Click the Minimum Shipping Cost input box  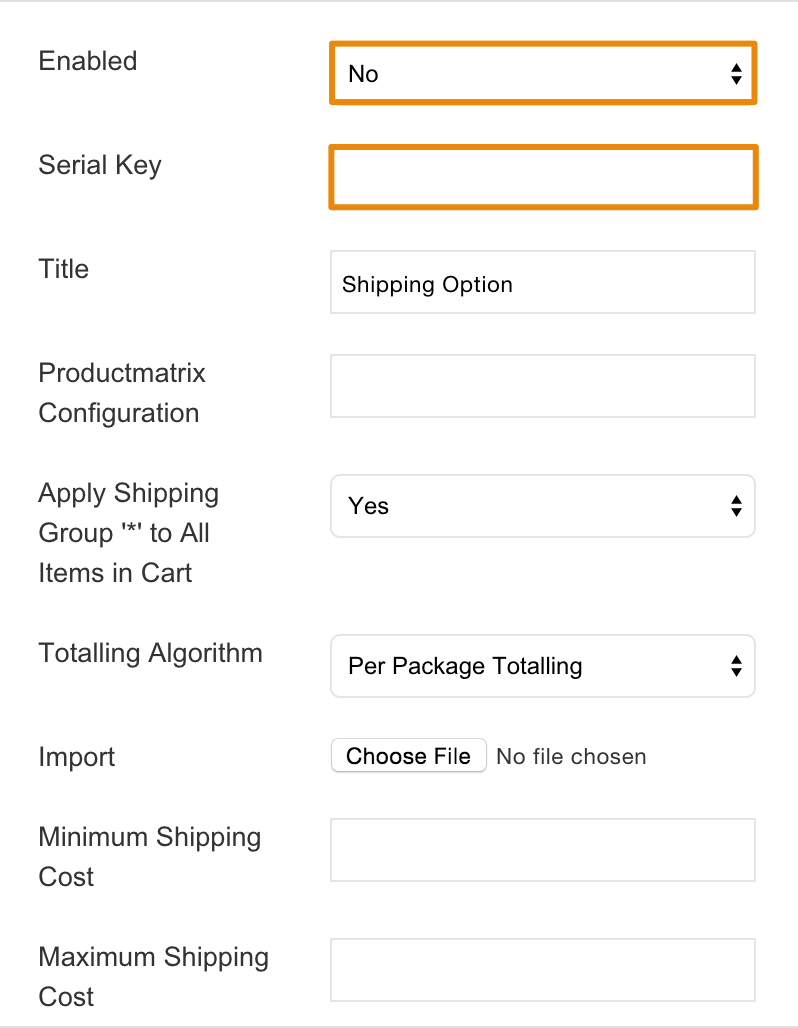(542, 850)
